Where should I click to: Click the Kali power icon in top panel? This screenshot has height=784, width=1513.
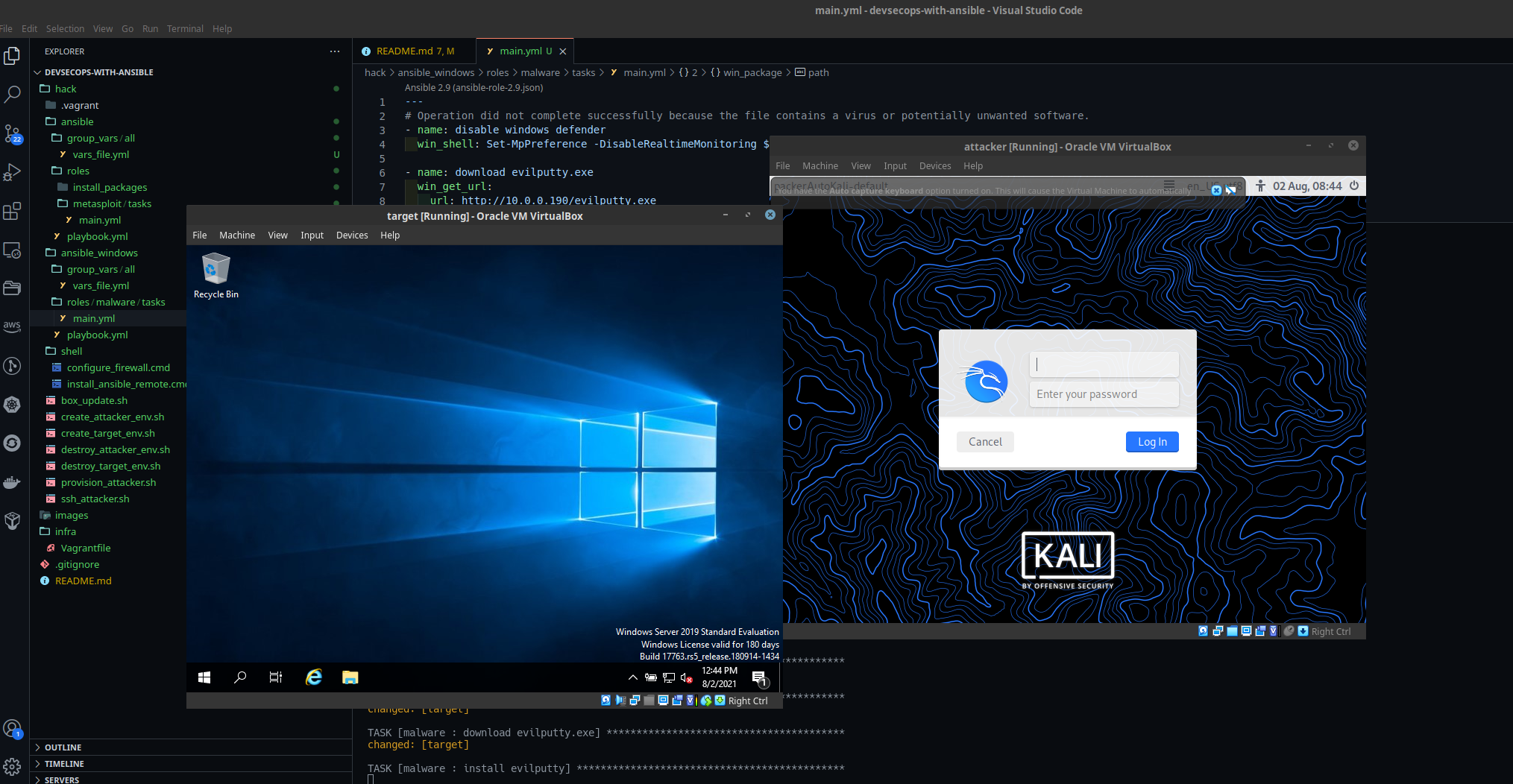click(x=1354, y=186)
